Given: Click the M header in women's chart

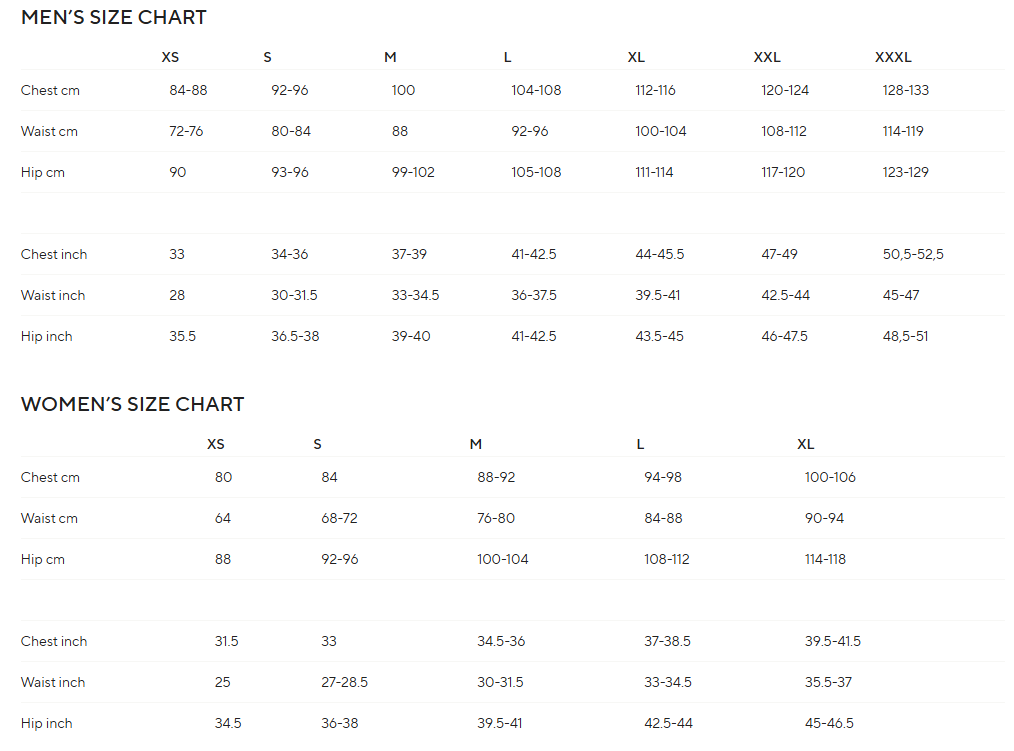Looking at the screenshot, I should 476,444.
